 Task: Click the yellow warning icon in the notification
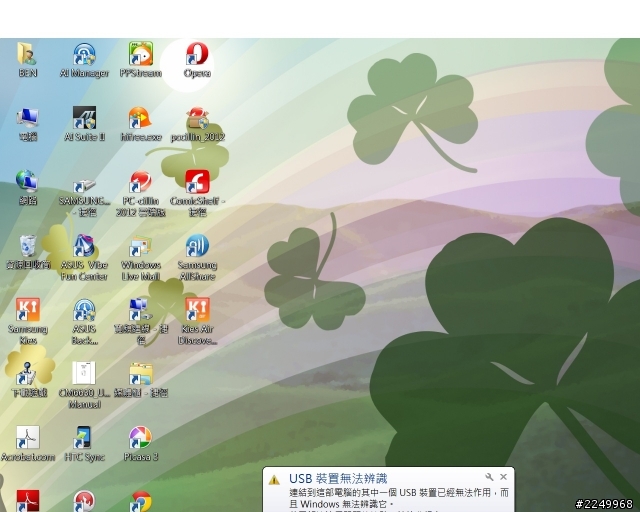click(x=274, y=479)
